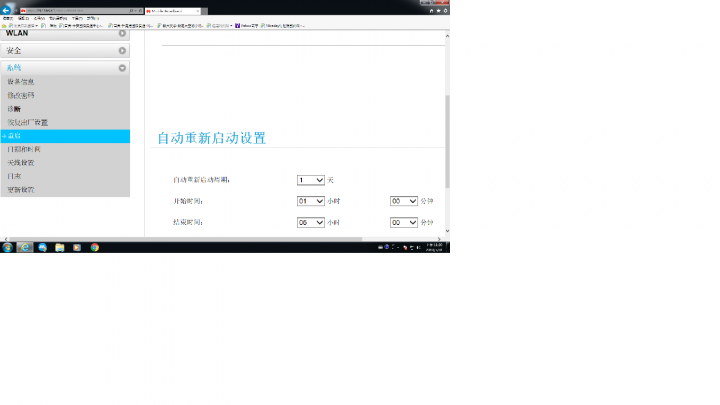Viewport: 720px width, 405px height.
Task: Click Internet Explorer taskbar icon
Action: coord(25,248)
